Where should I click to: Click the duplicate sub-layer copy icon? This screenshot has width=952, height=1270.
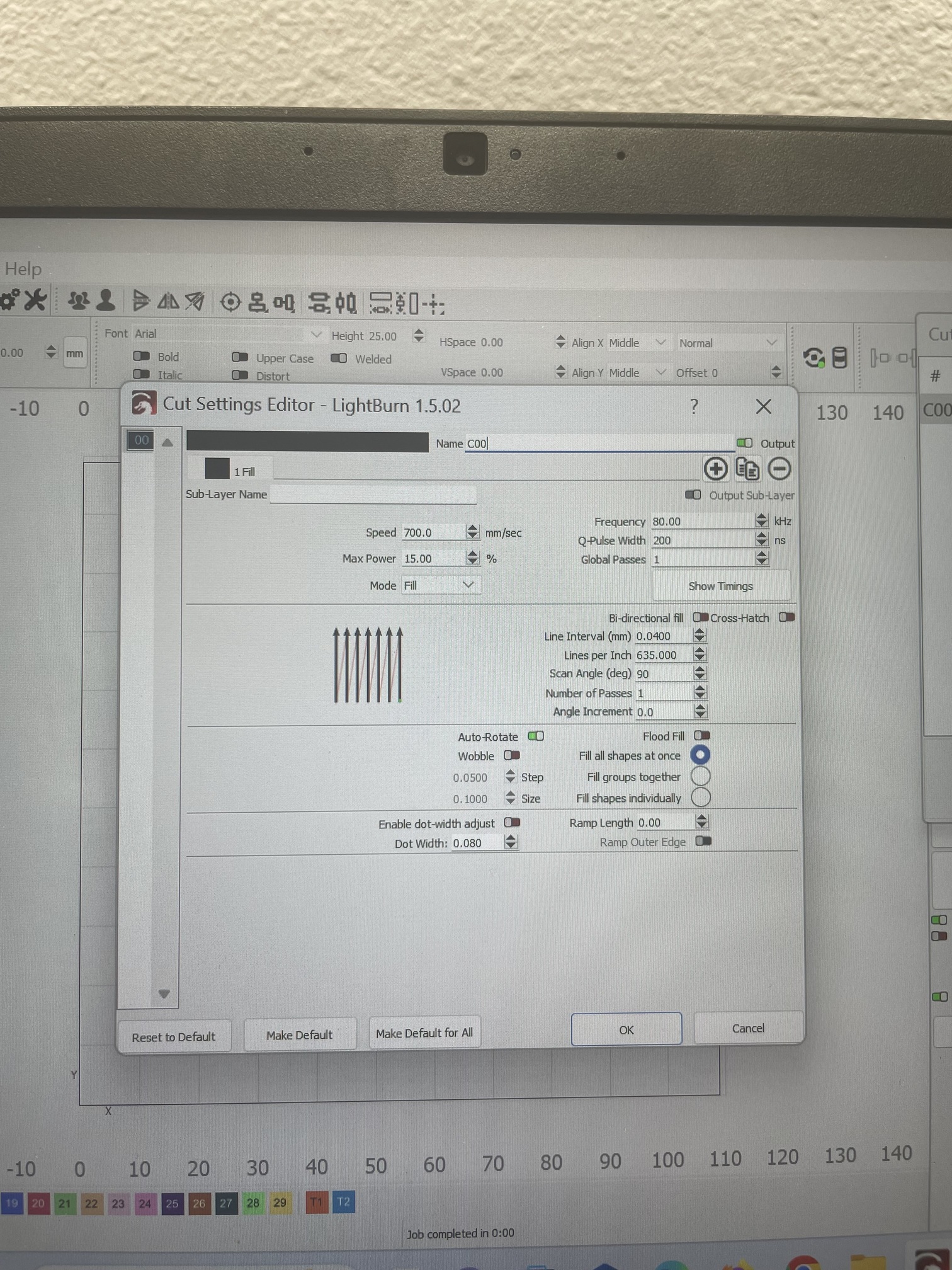747,469
